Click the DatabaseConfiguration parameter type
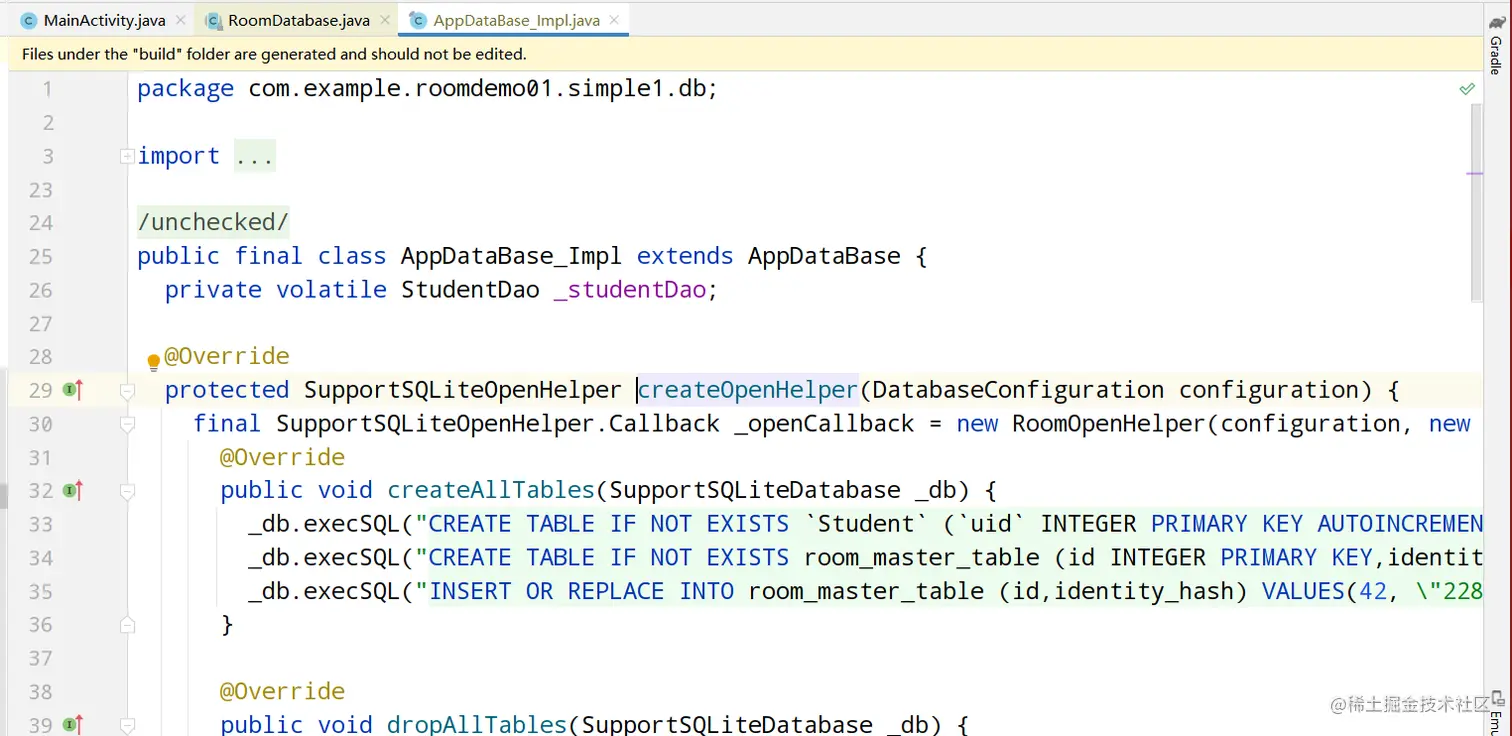Image resolution: width=1512 pixels, height=736 pixels. click(x=1018, y=390)
